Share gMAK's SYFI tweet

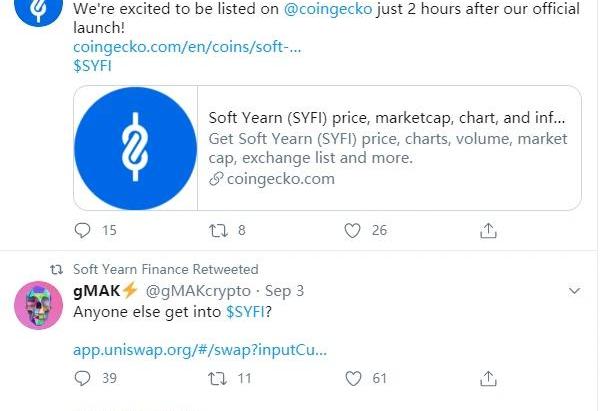[x=488, y=379]
